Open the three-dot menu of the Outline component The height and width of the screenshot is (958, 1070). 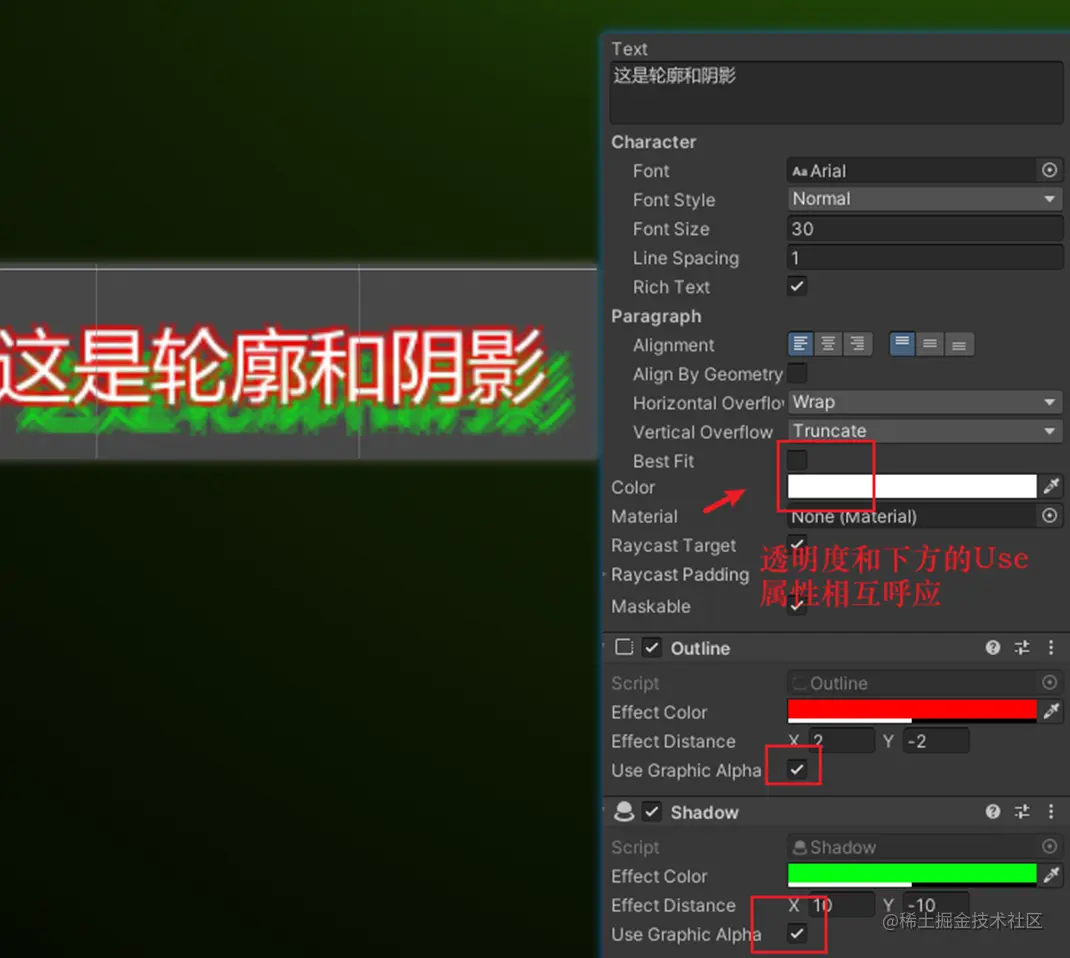1051,648
